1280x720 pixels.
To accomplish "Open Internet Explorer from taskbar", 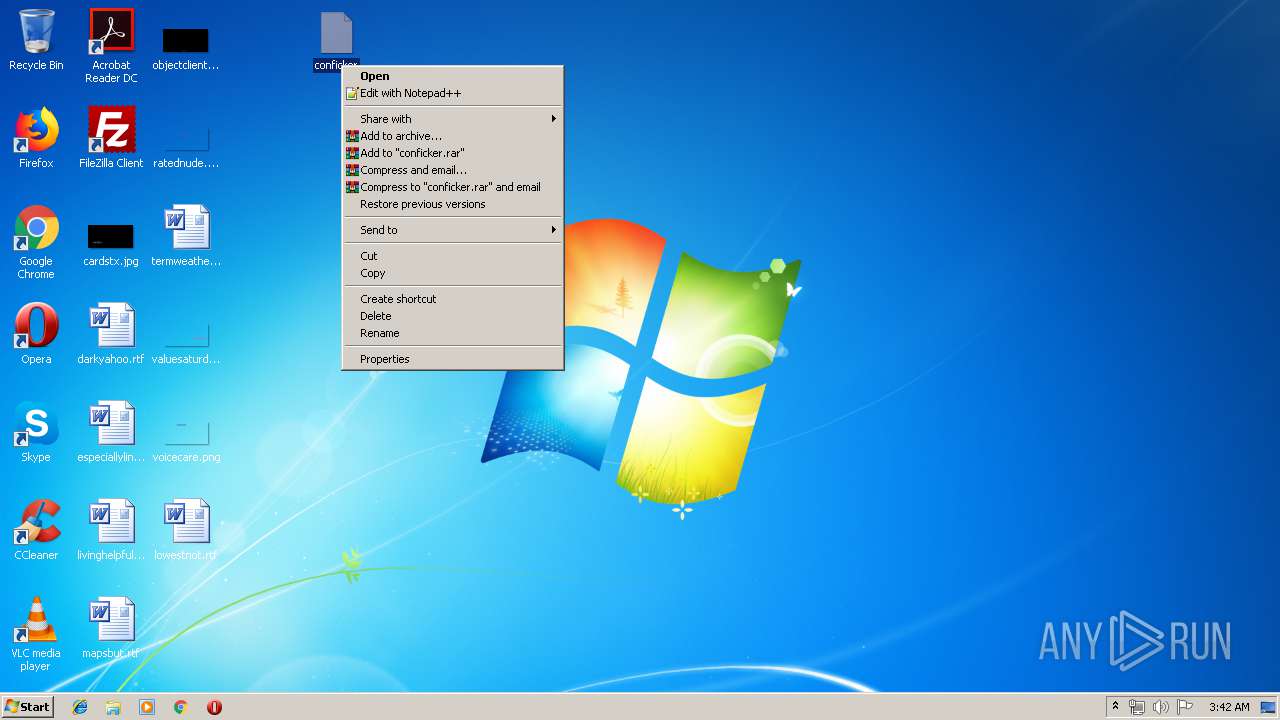I will 80,707.
